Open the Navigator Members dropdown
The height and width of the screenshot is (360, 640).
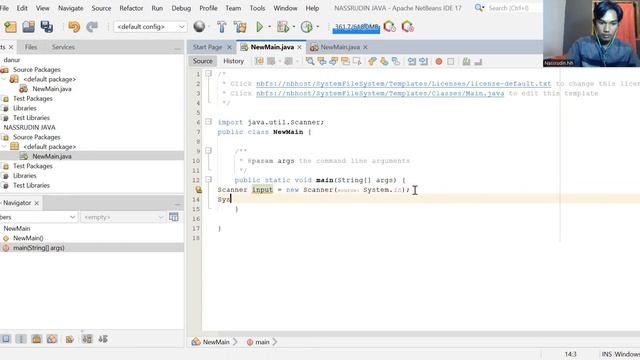point(38,217)
